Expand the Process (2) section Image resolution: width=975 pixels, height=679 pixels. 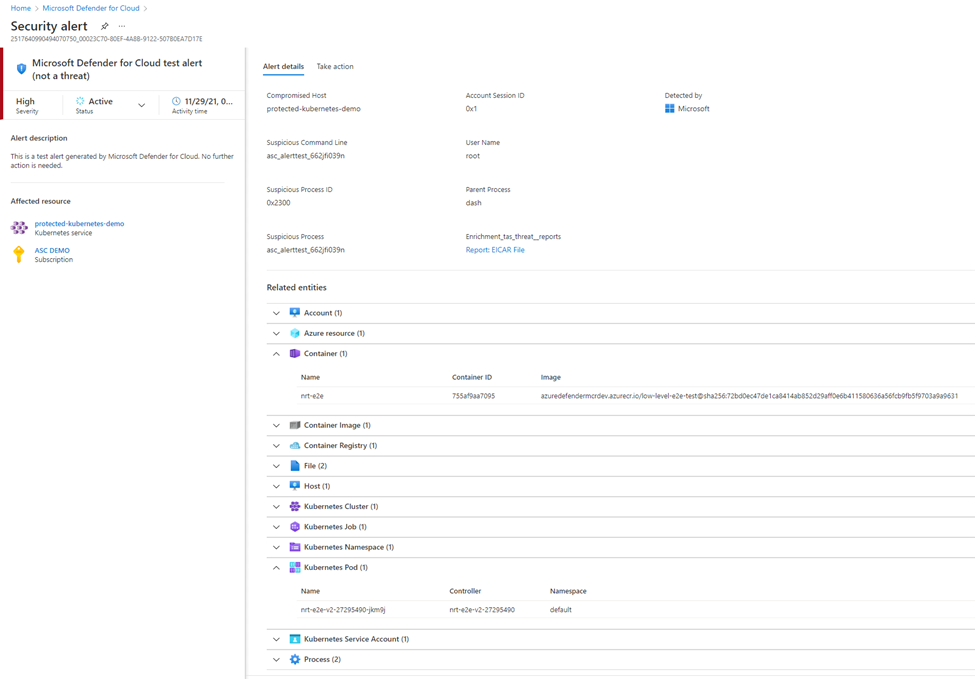click(276, 659)
